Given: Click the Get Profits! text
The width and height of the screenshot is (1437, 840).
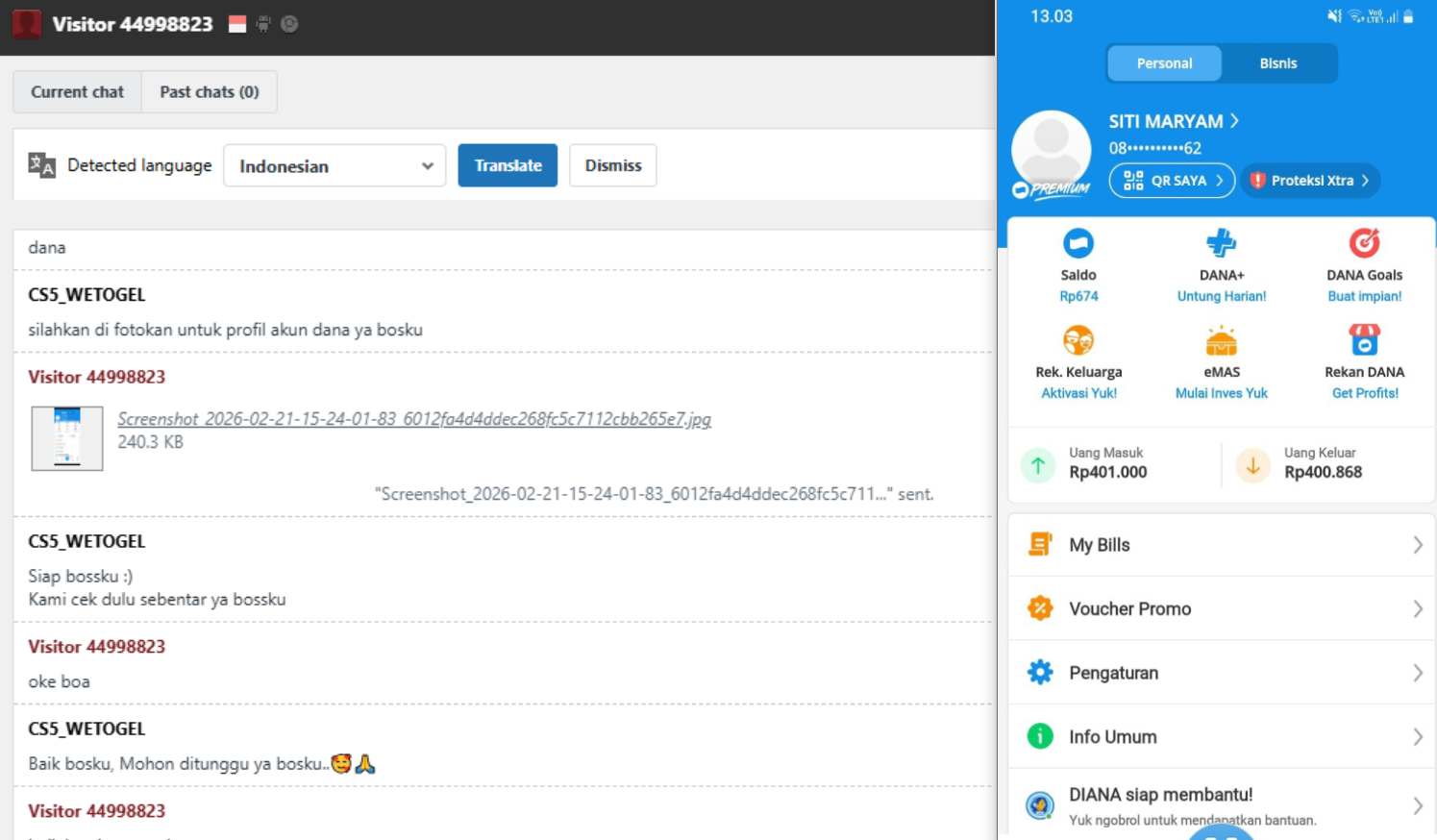Looking at the screenshot, I should (1365, 393).
